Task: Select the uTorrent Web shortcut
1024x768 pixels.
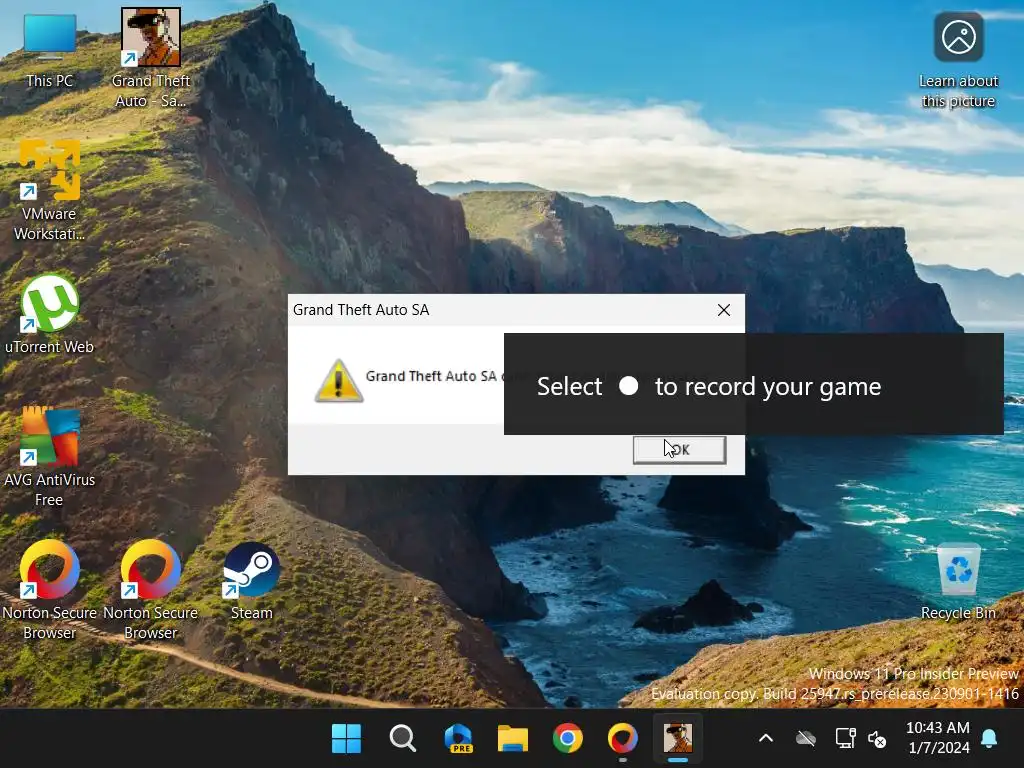Action: [x=50, y=313]
